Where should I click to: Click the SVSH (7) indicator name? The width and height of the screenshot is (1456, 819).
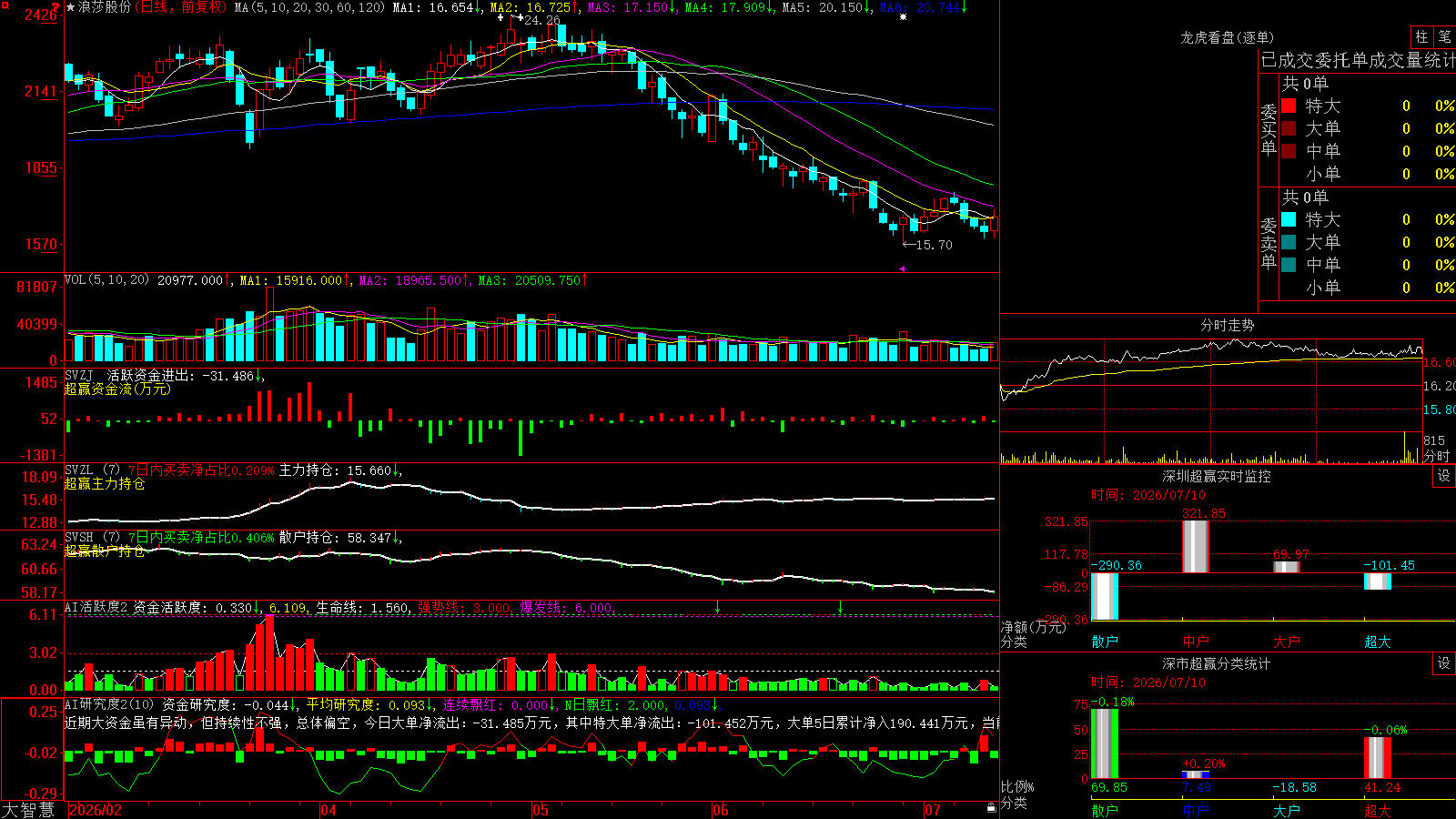click(92, 538)
